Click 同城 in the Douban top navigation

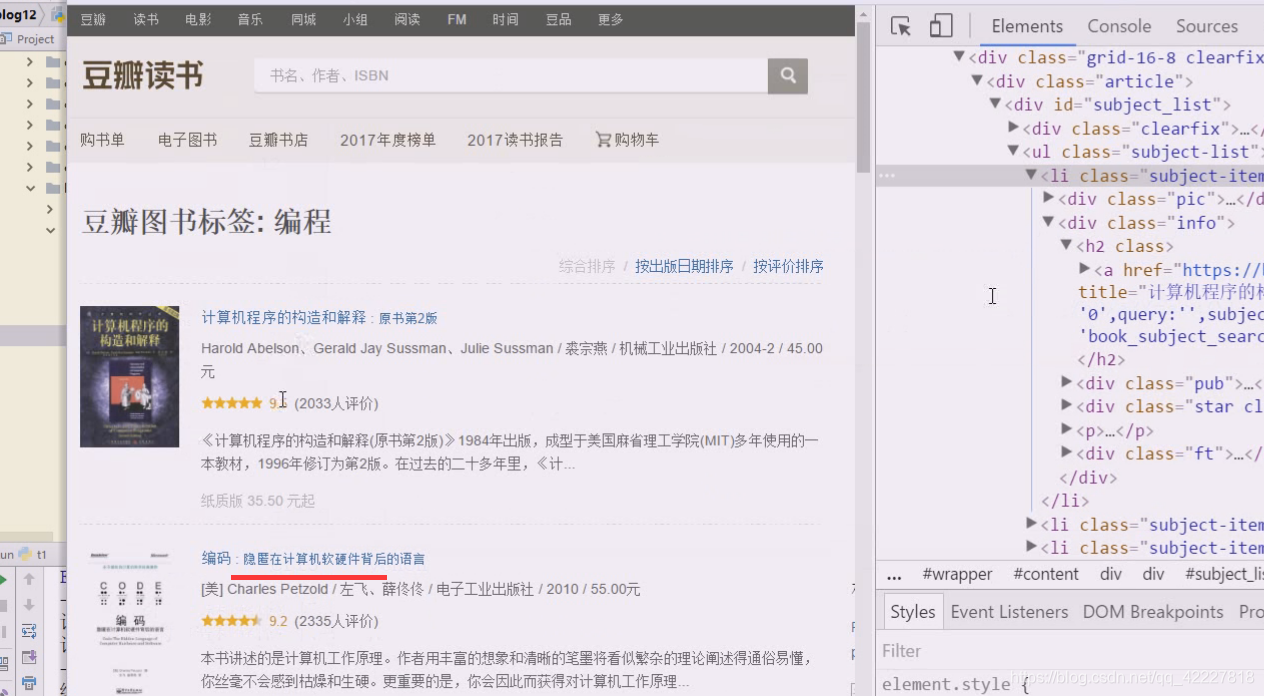tap(303, 20)
